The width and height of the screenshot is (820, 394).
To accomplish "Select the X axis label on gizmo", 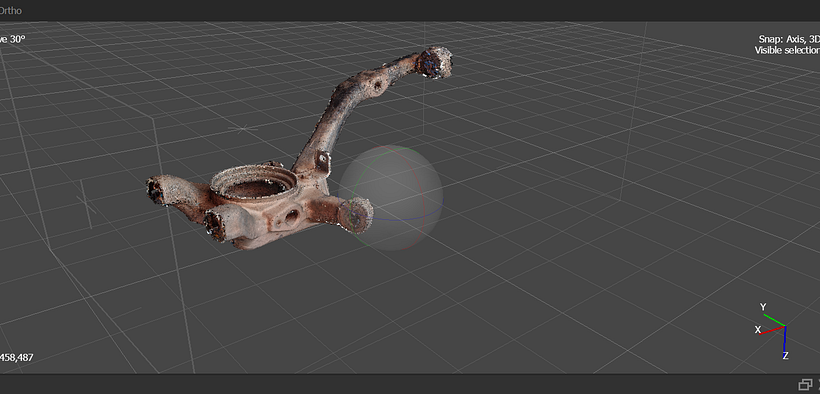I will tap(757, 330).
